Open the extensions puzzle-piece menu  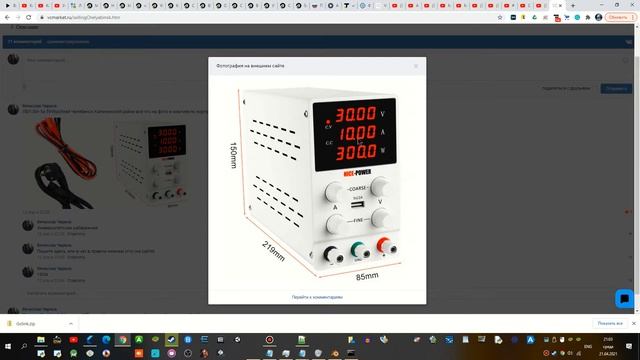click(588, 18)
